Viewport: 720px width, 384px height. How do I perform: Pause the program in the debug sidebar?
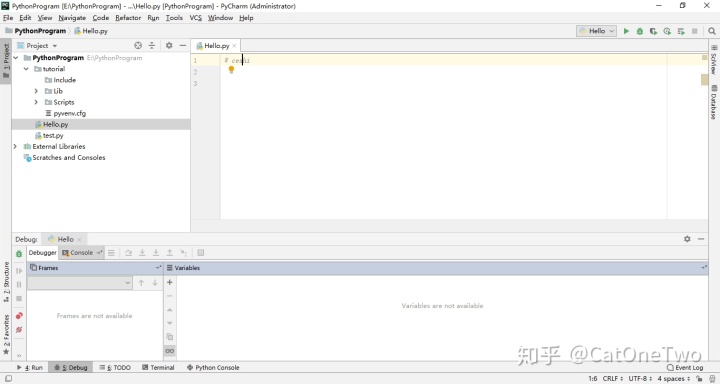point(19,284)
